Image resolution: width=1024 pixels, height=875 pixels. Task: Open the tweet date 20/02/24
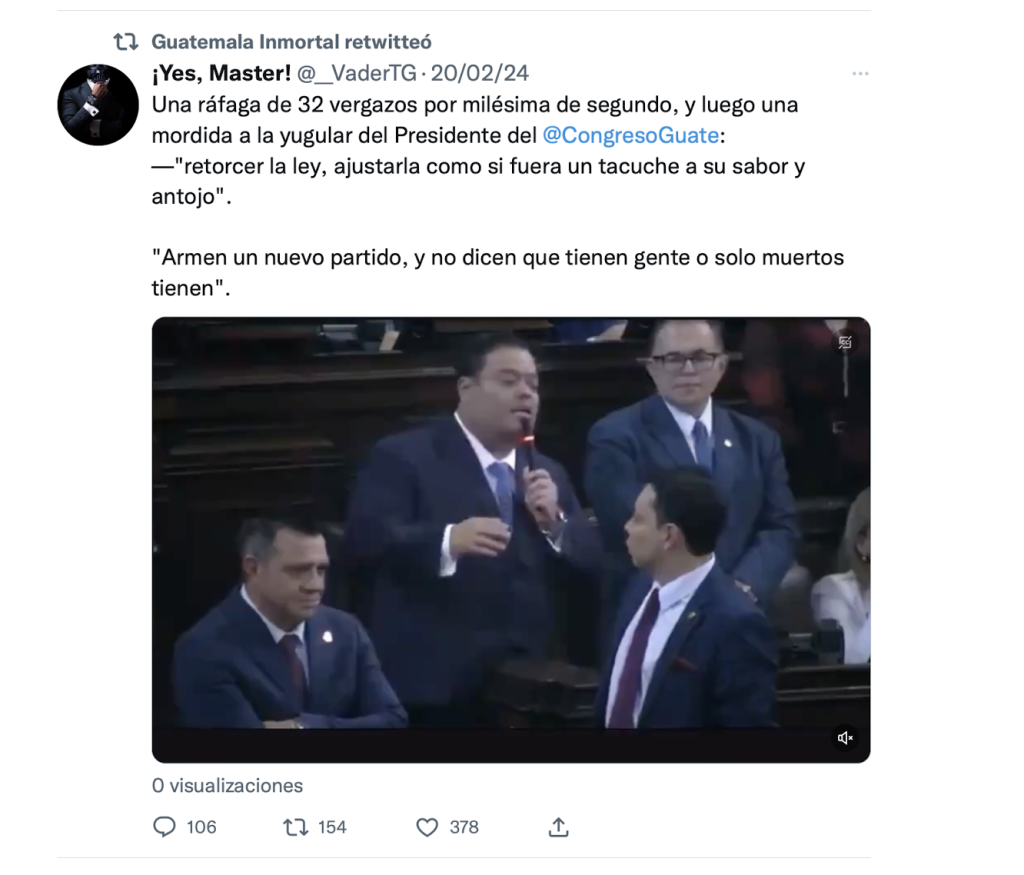pos(479,73)
